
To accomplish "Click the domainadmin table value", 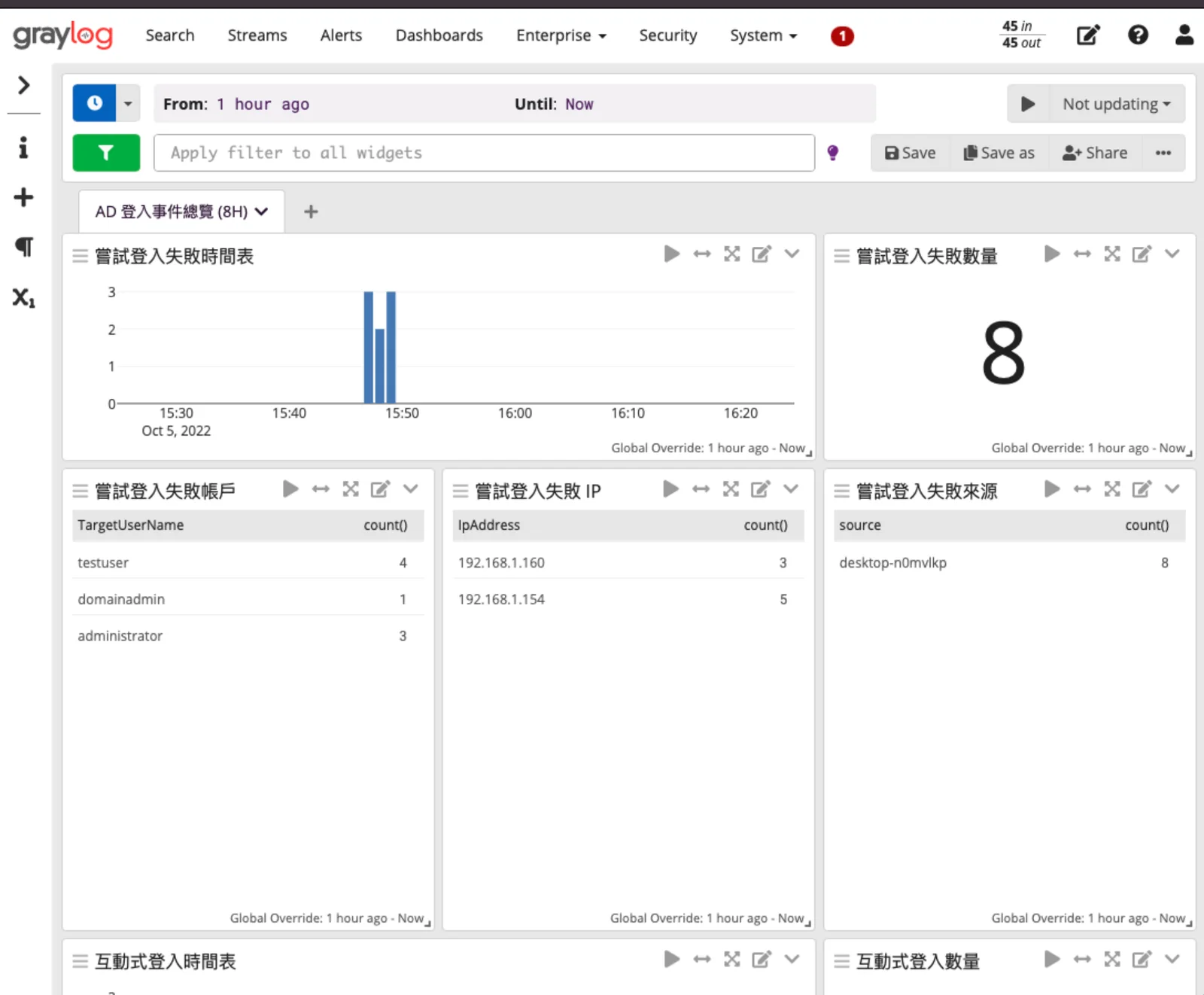I will [121, 599].
